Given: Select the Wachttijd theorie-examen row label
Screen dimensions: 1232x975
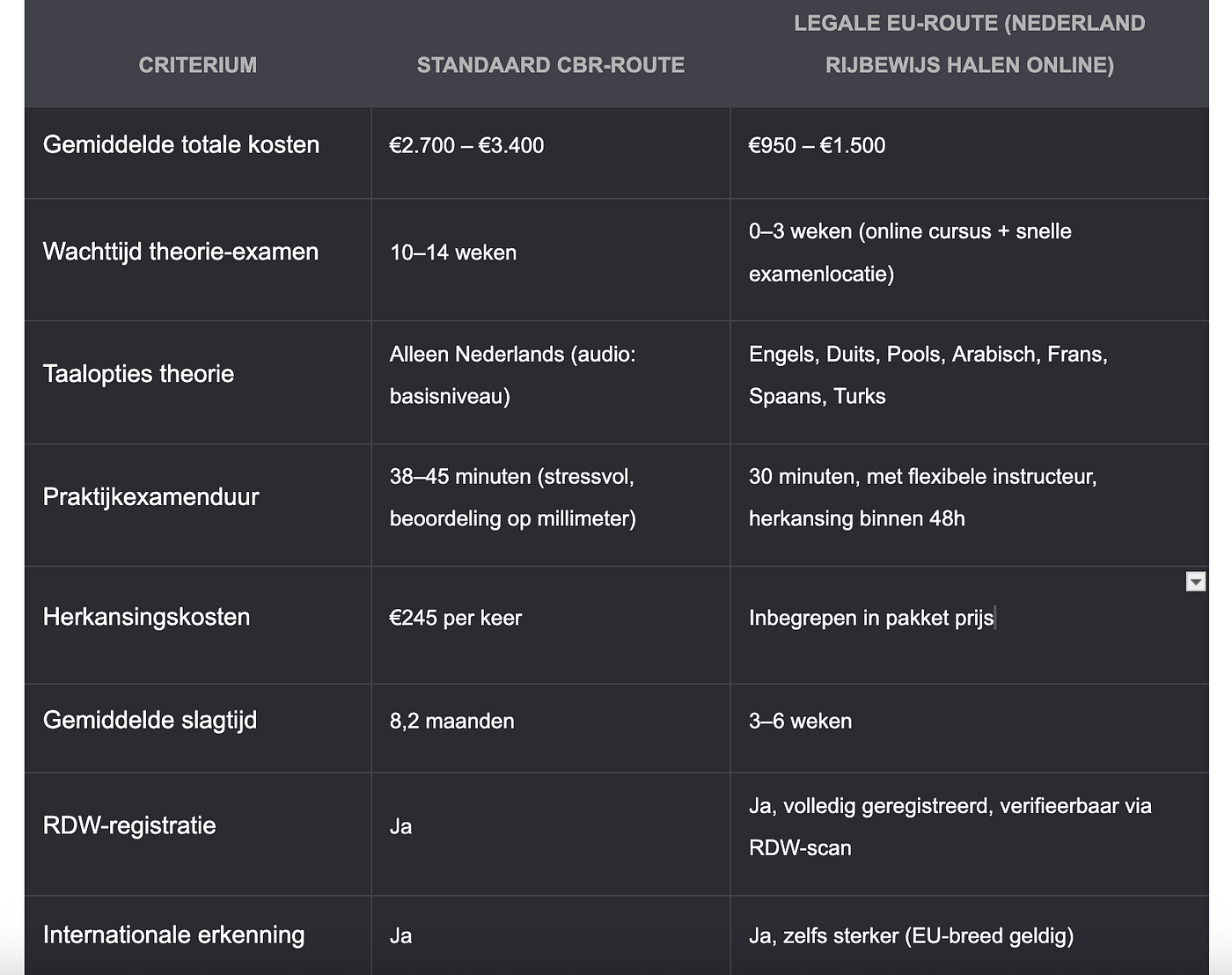Looking at the screenshot, I should tap(180, 253).
